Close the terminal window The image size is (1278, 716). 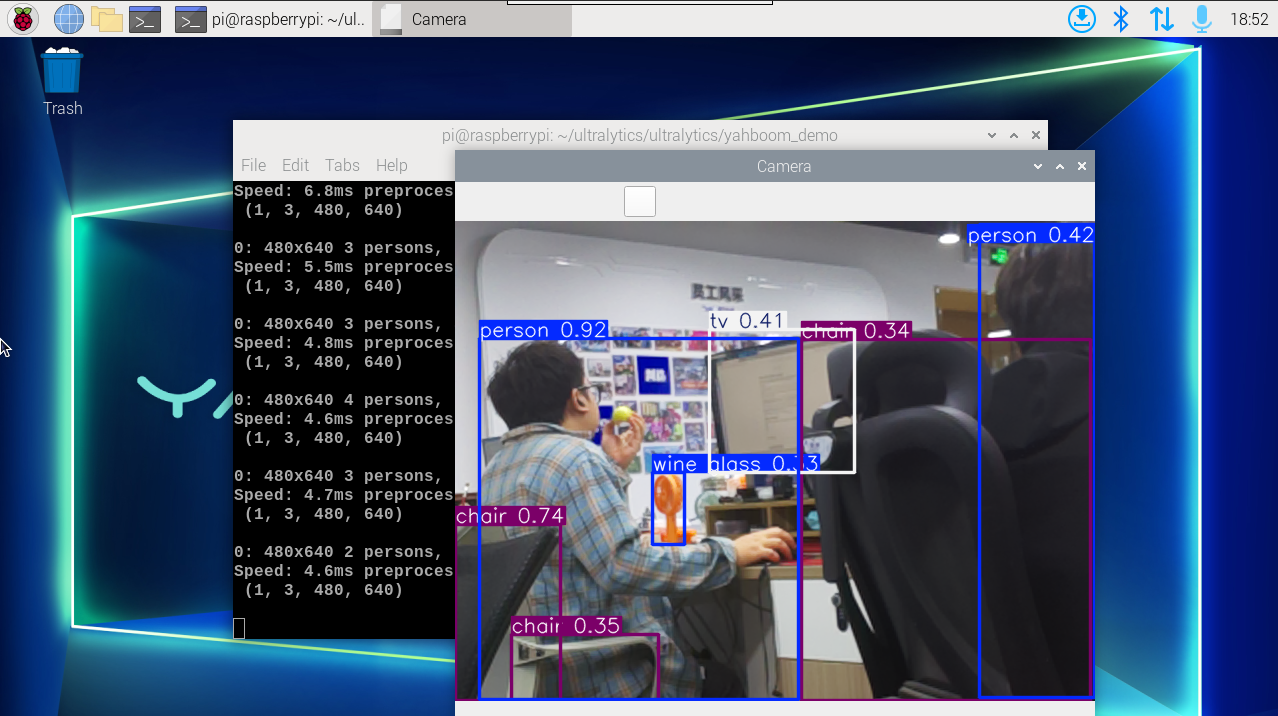(x=1036, y=135)
